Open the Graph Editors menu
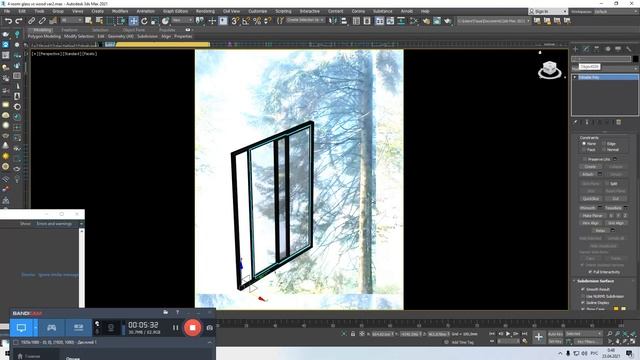640x360 pixels. click(176, 11)
